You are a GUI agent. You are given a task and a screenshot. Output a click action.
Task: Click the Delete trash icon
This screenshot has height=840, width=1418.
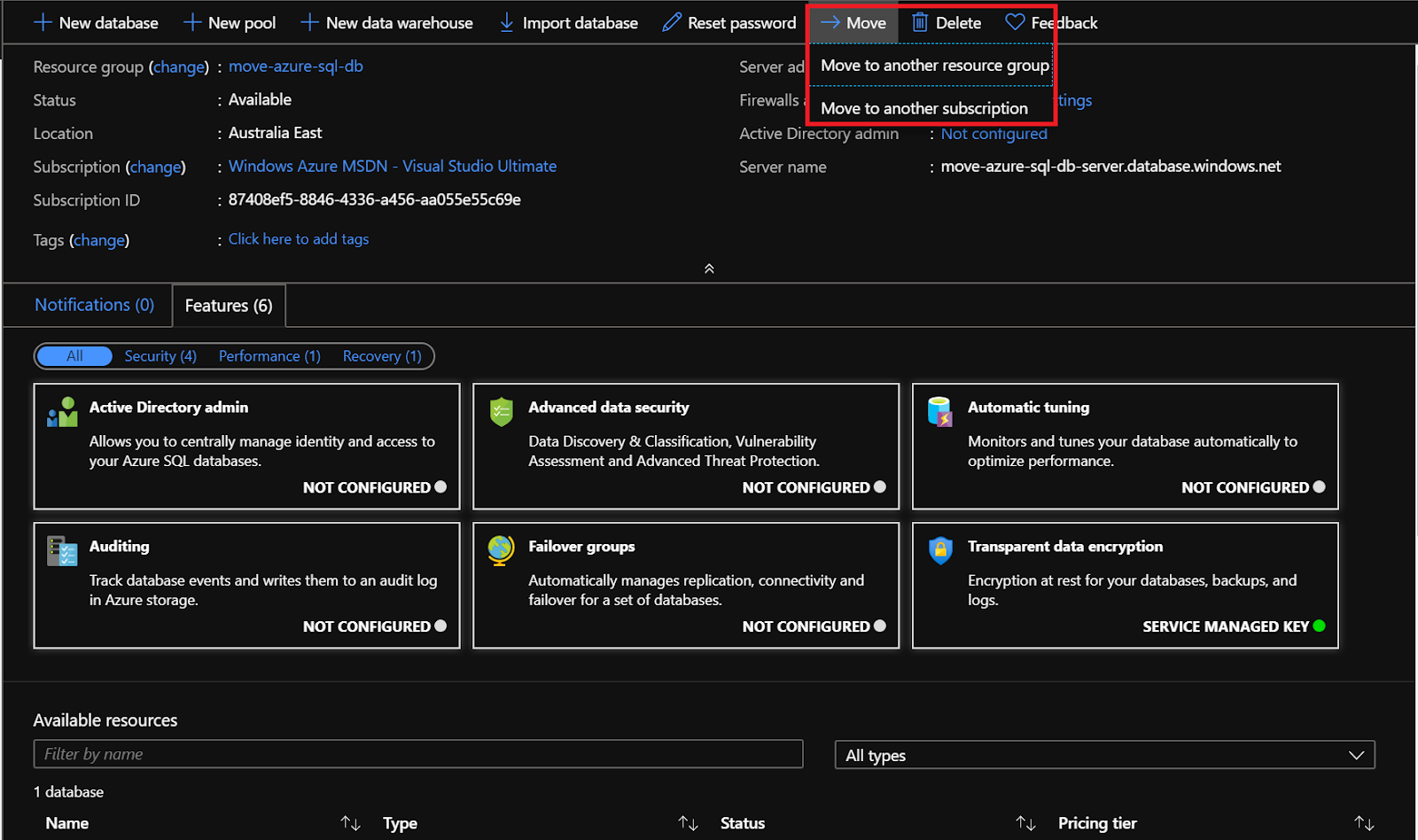pyautogui.click(x=918, y=22)
